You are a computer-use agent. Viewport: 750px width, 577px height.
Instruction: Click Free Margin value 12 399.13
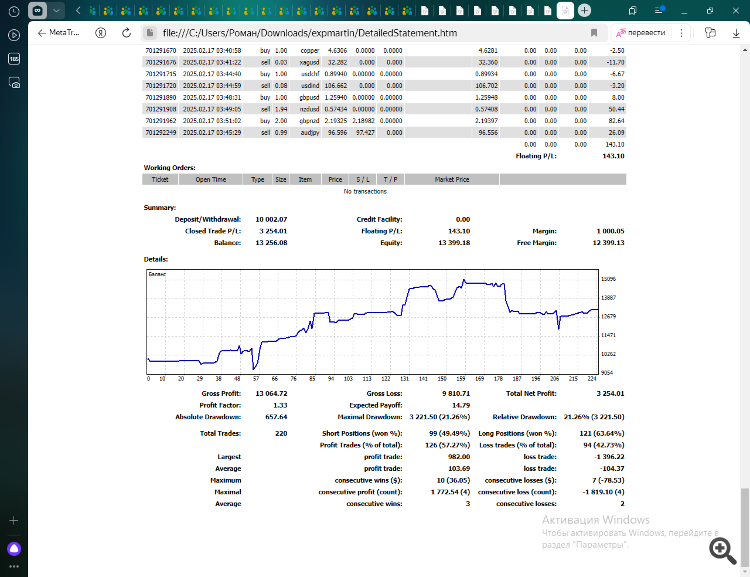[x=608, y=243]
